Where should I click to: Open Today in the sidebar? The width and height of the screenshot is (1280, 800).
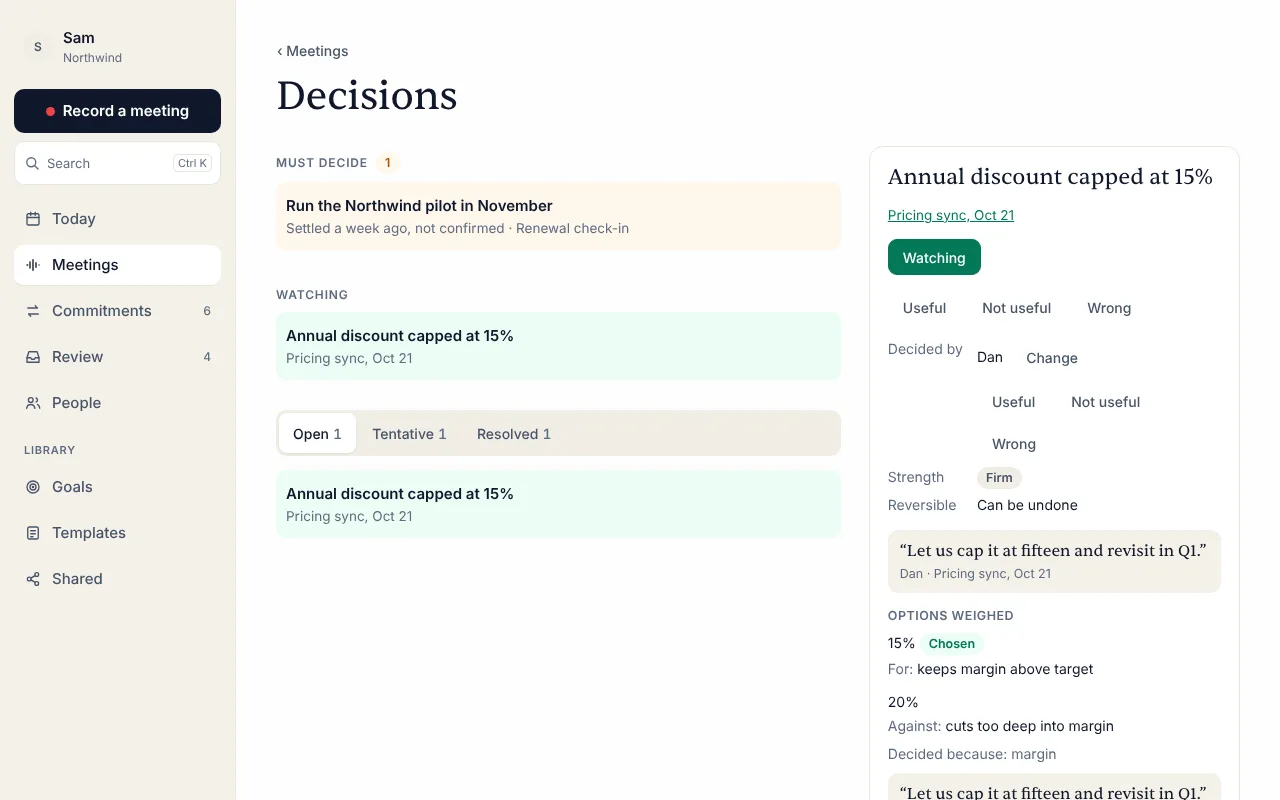tap(117, 219)
